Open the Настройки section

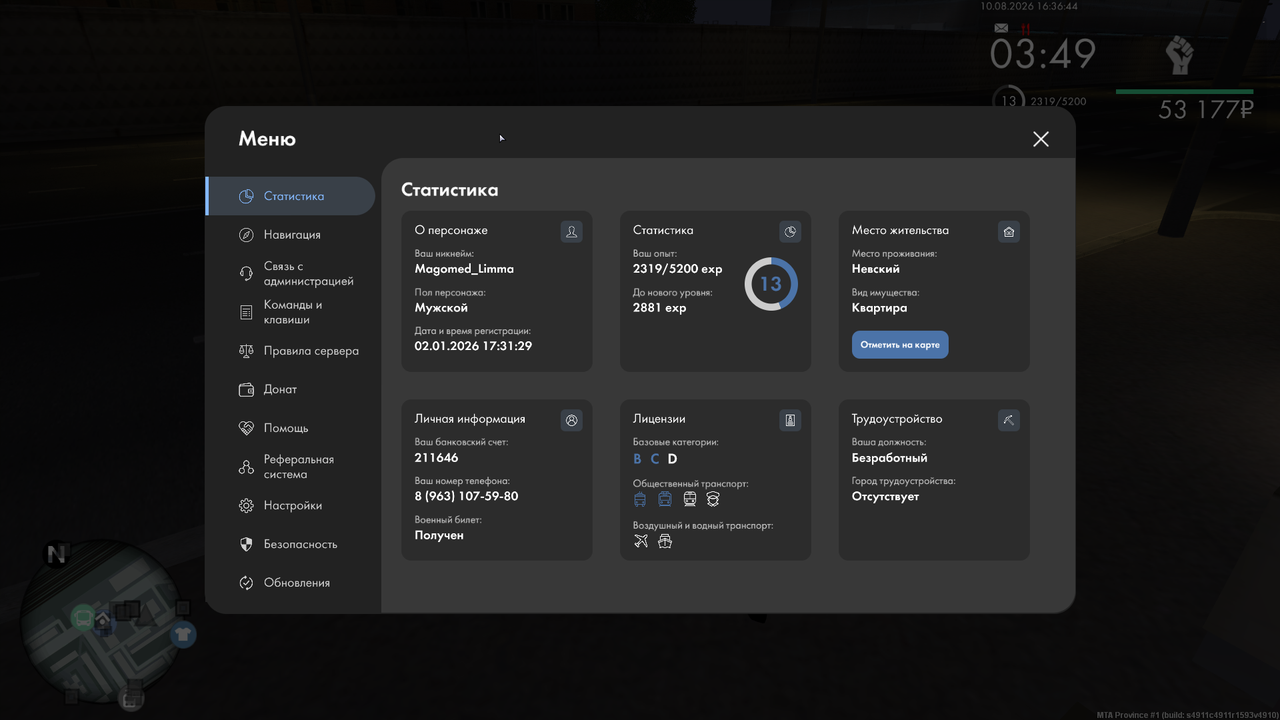290,506
